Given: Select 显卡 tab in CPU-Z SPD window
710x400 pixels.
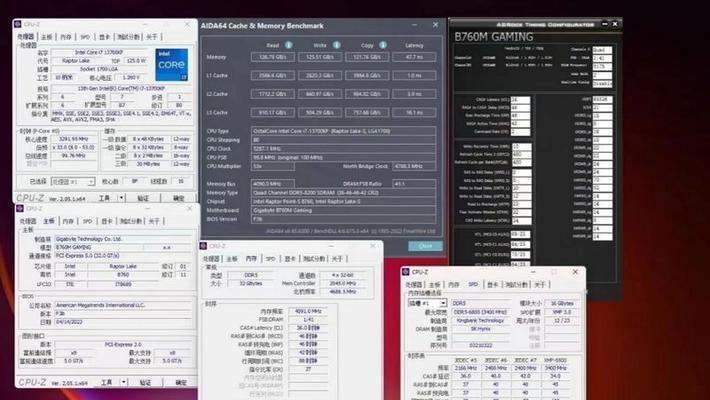Looking at the screenshot, I should click(493, 284).
